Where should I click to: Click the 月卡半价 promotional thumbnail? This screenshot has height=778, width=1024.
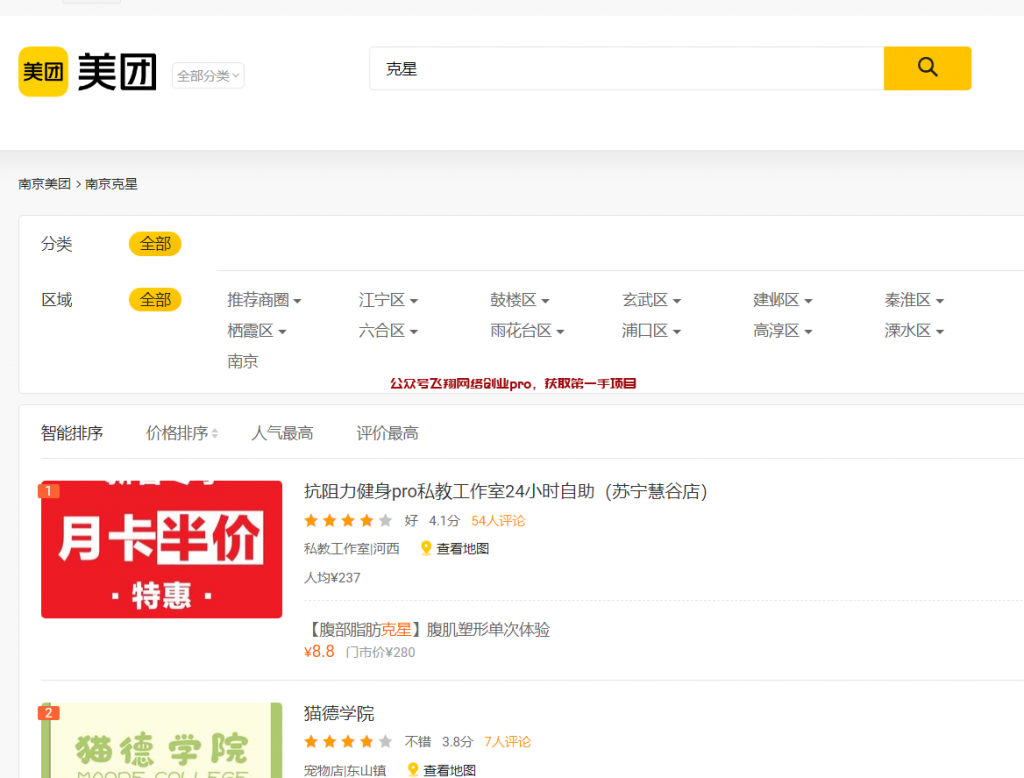[x=161, y=550]
